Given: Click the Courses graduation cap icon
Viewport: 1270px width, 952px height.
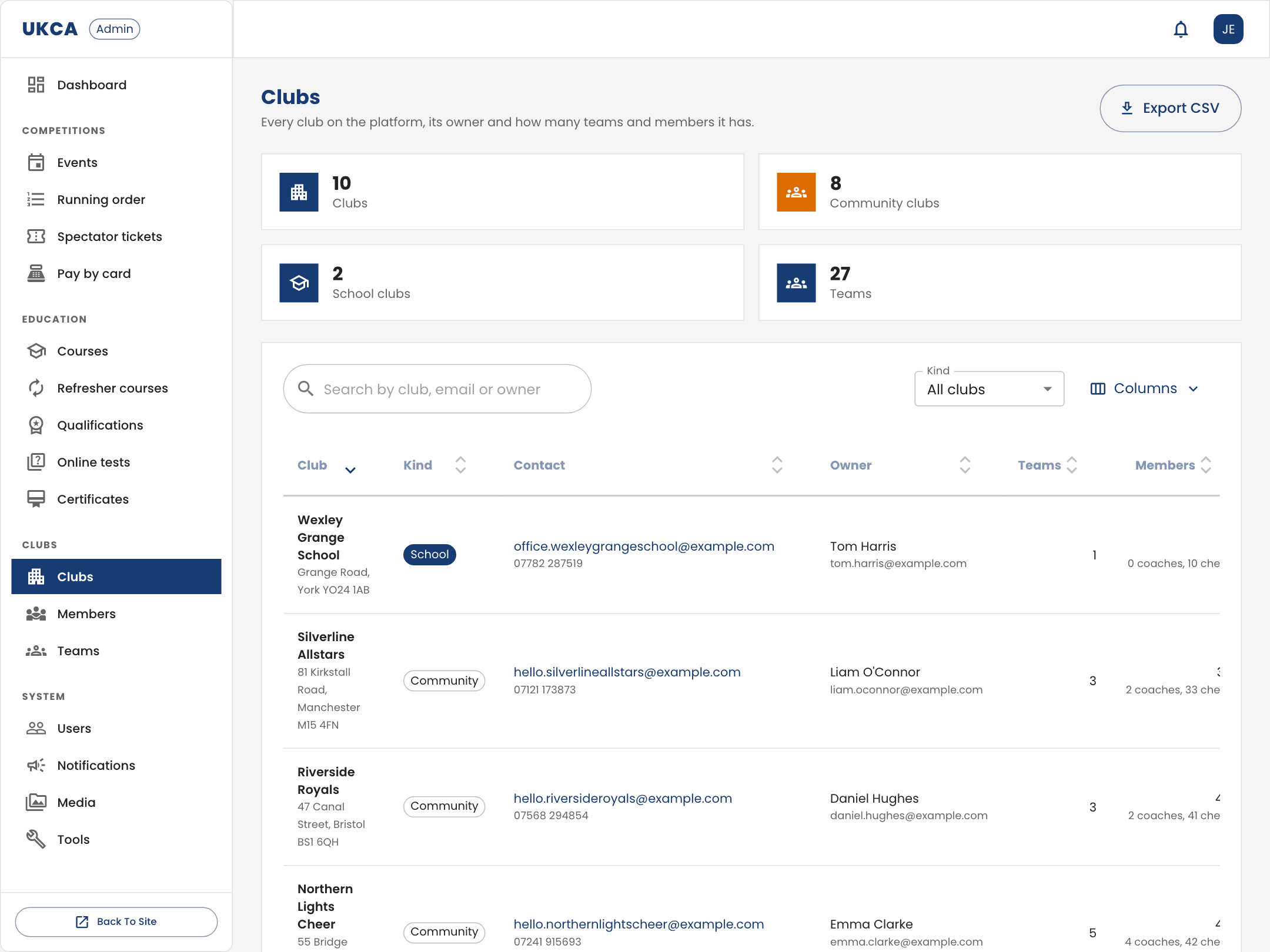Looking at the screenshot, I should (36, 351).
